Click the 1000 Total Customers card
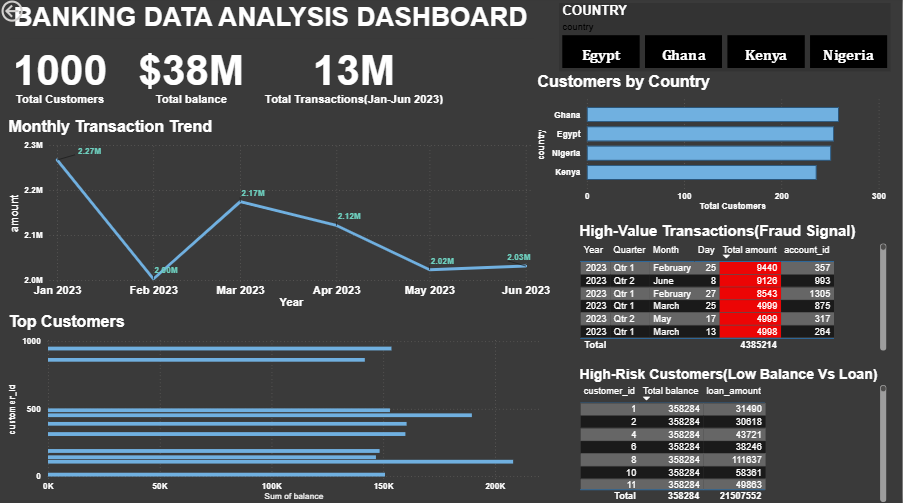903x503 pixels. coord(60,78)
